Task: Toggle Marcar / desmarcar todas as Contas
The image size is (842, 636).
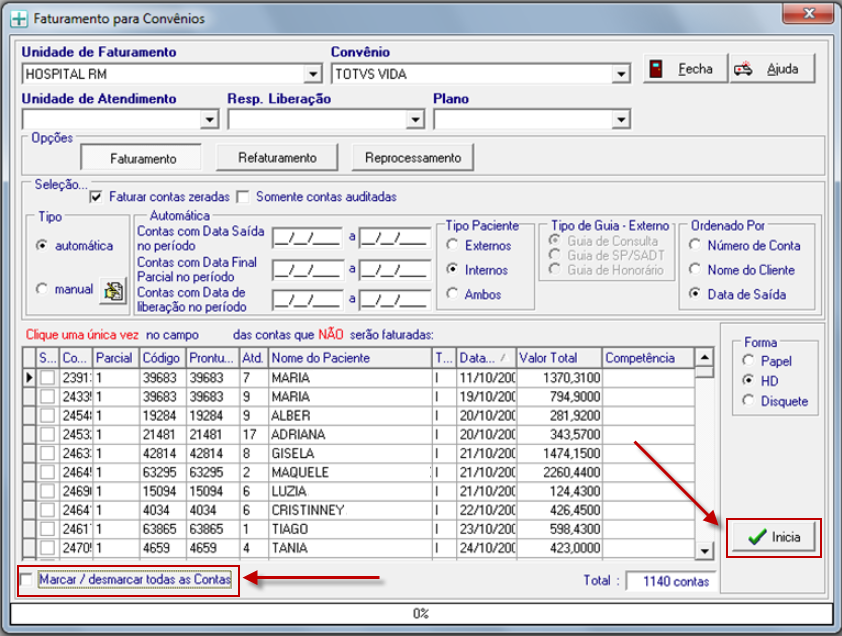Action: click(x=26, y=580)
